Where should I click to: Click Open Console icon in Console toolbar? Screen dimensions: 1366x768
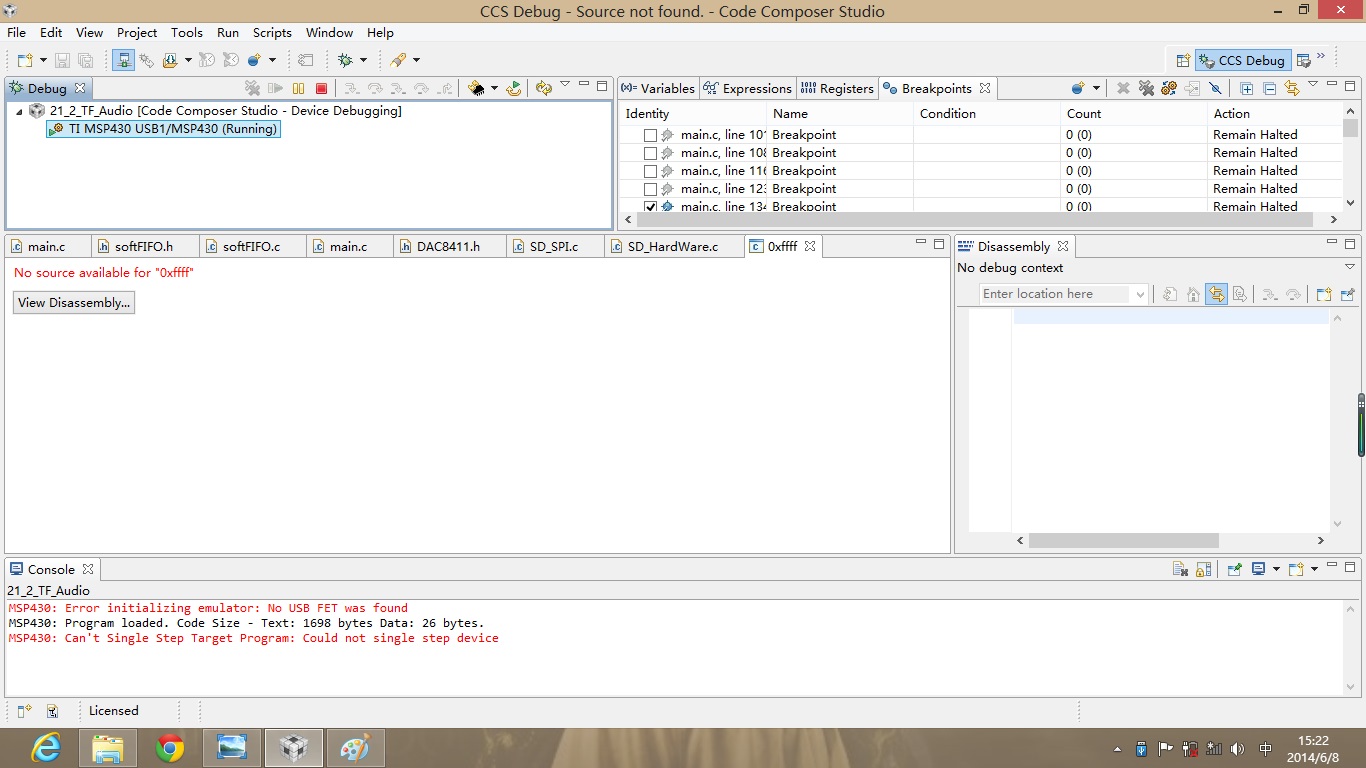[x=1296, y=569]
